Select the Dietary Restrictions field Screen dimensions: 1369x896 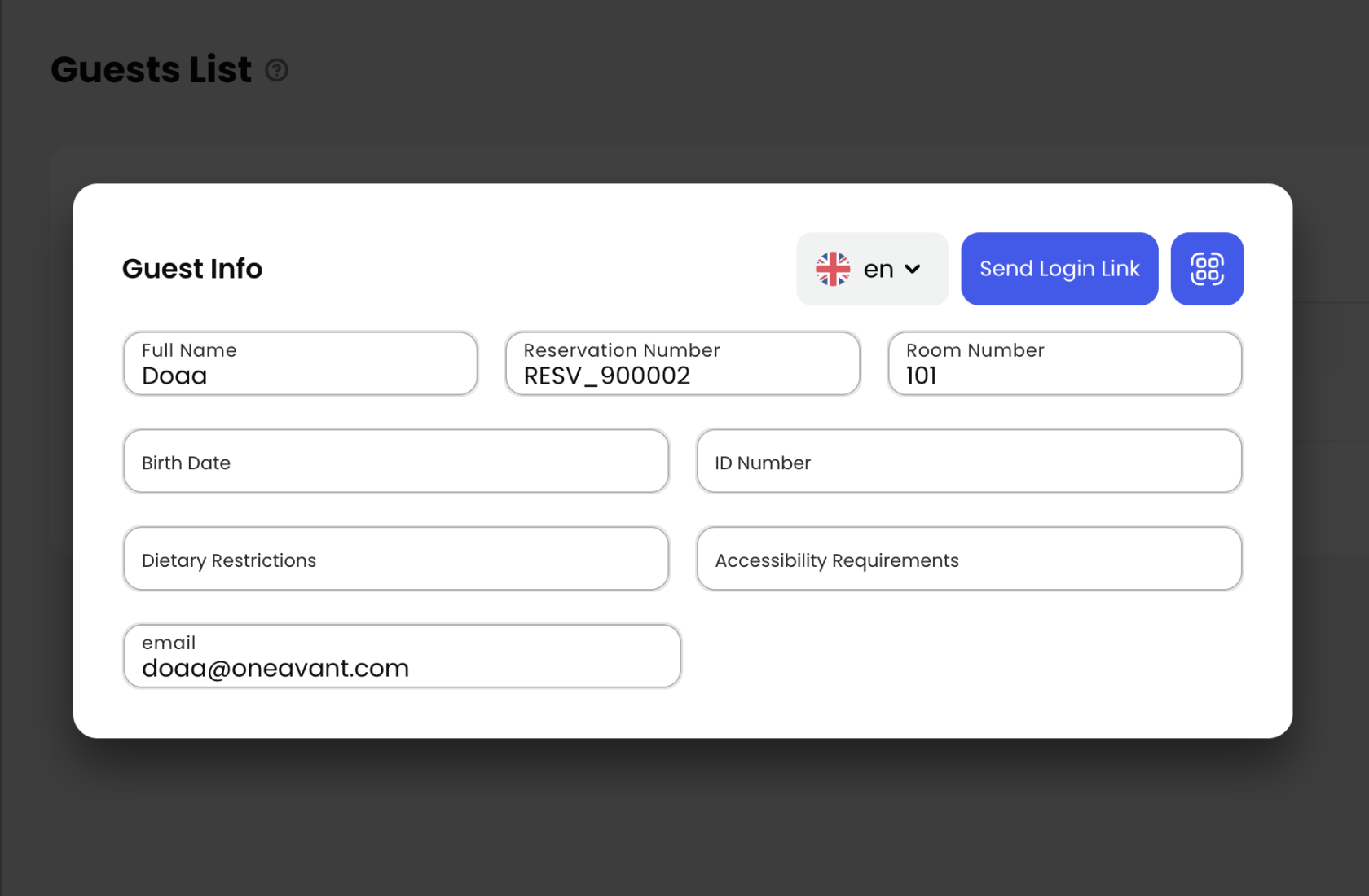click(396, 560)
